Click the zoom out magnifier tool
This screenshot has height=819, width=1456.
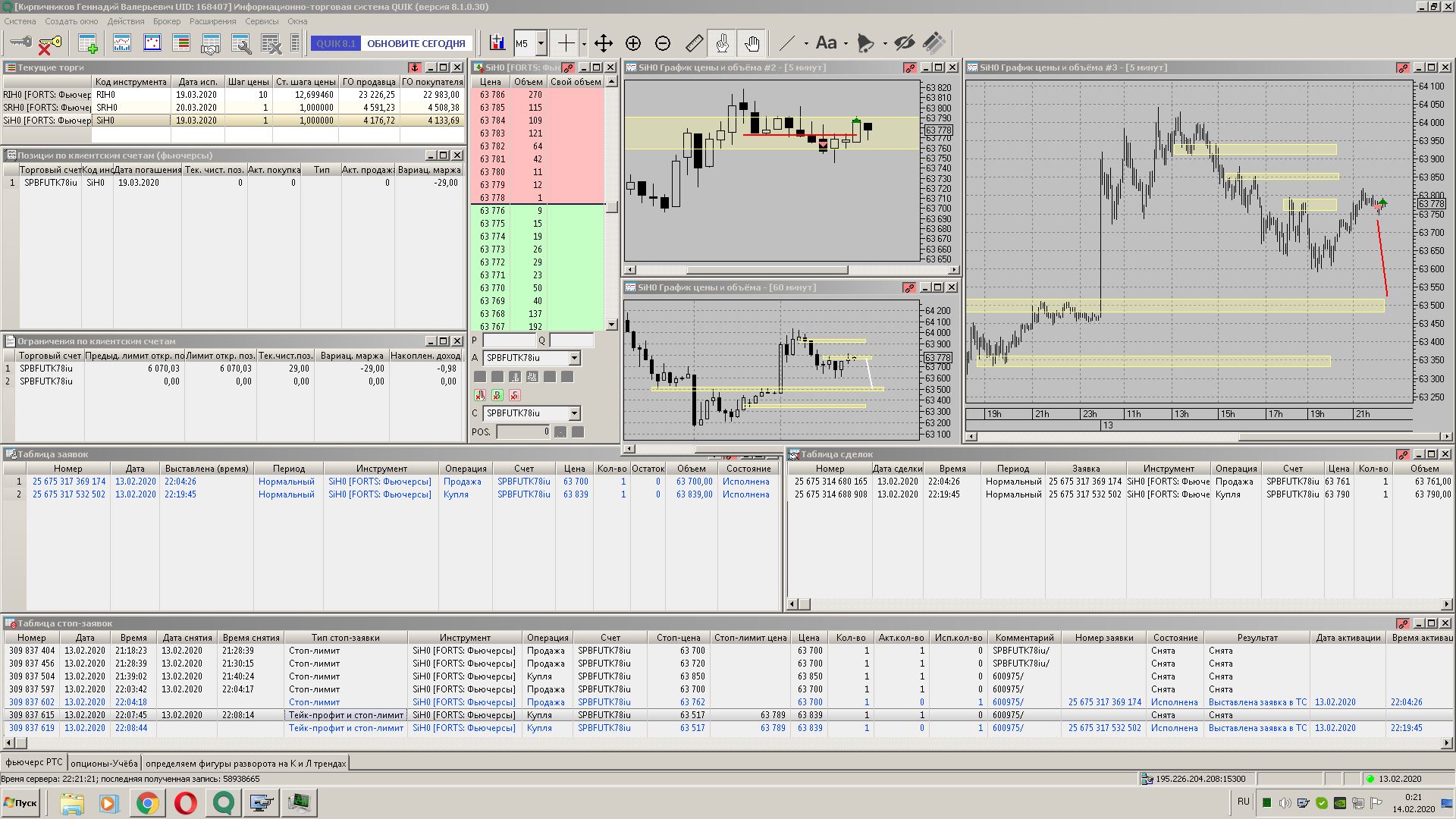(x=663, y=43)
